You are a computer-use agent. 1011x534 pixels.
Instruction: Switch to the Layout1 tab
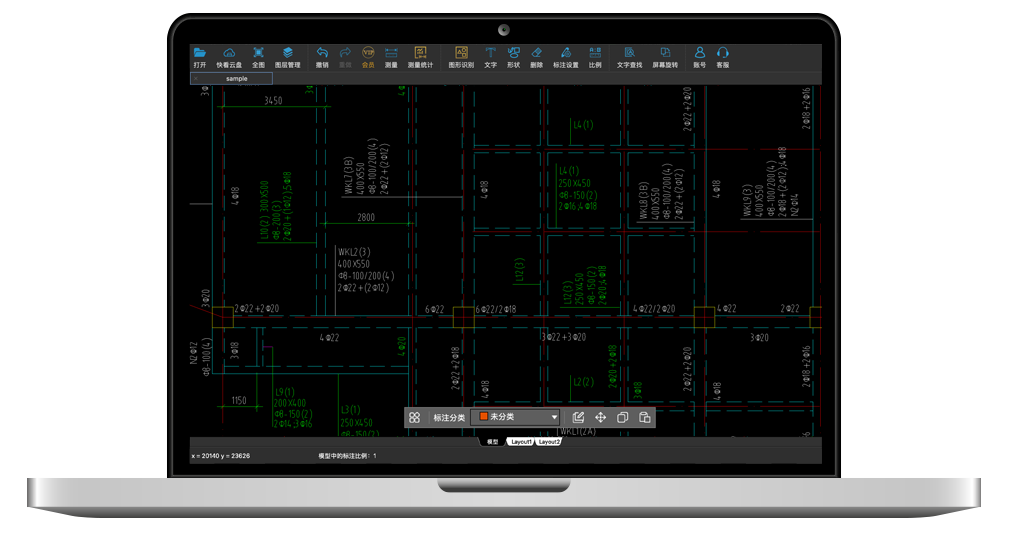pos(521,441)
